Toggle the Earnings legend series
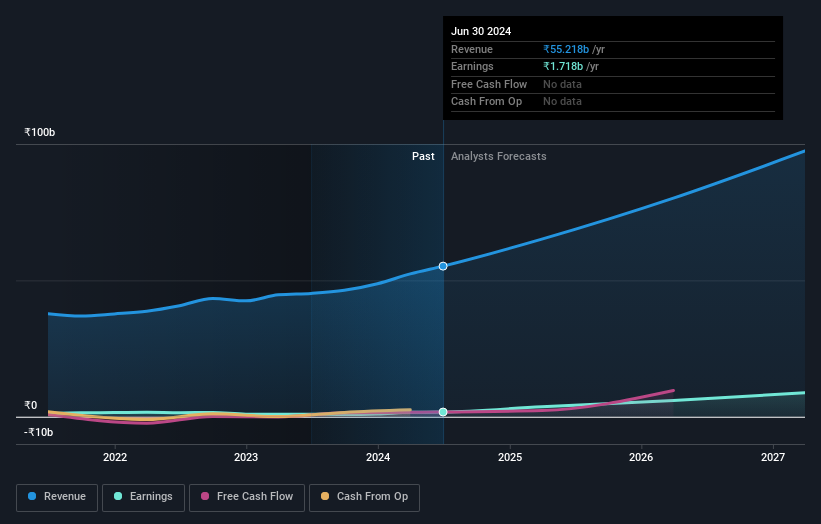Viewport: 821px width, 524px height. (143, 497)
